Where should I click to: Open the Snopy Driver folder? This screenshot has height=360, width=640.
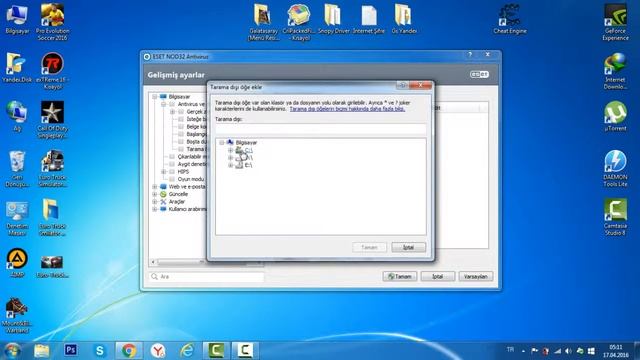(x=333, y=18)
